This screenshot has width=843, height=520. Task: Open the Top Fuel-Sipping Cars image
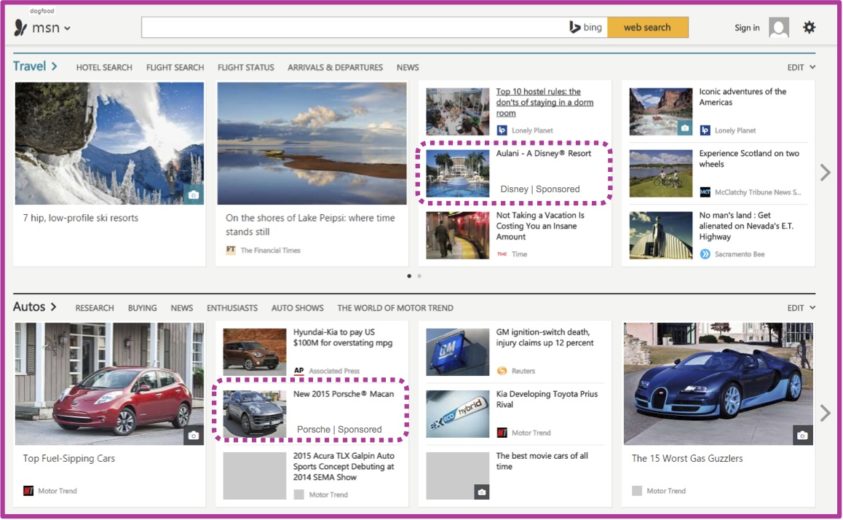click(x=109, y=383)
